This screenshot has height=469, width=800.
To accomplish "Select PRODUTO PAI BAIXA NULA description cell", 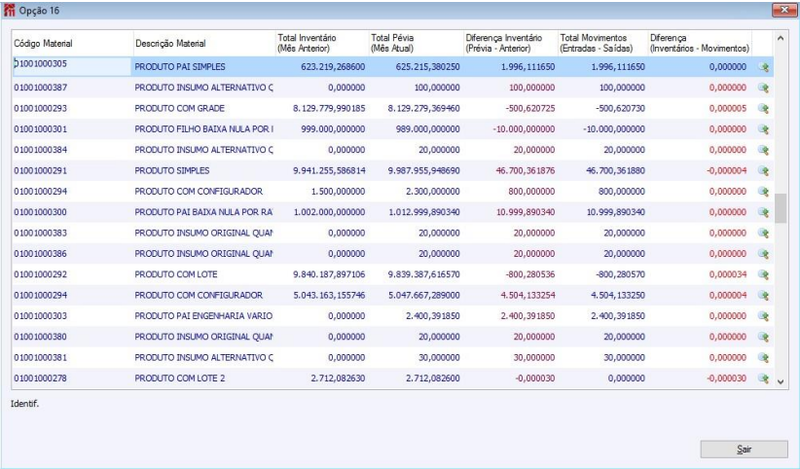I will [x=203, y=212].
